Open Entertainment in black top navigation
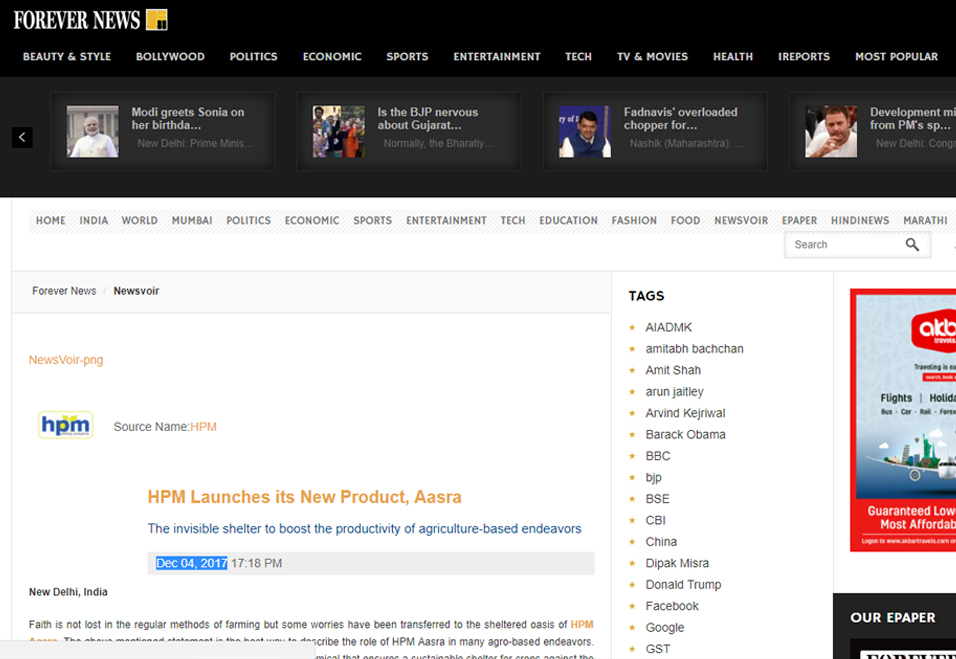 (497, 57)
